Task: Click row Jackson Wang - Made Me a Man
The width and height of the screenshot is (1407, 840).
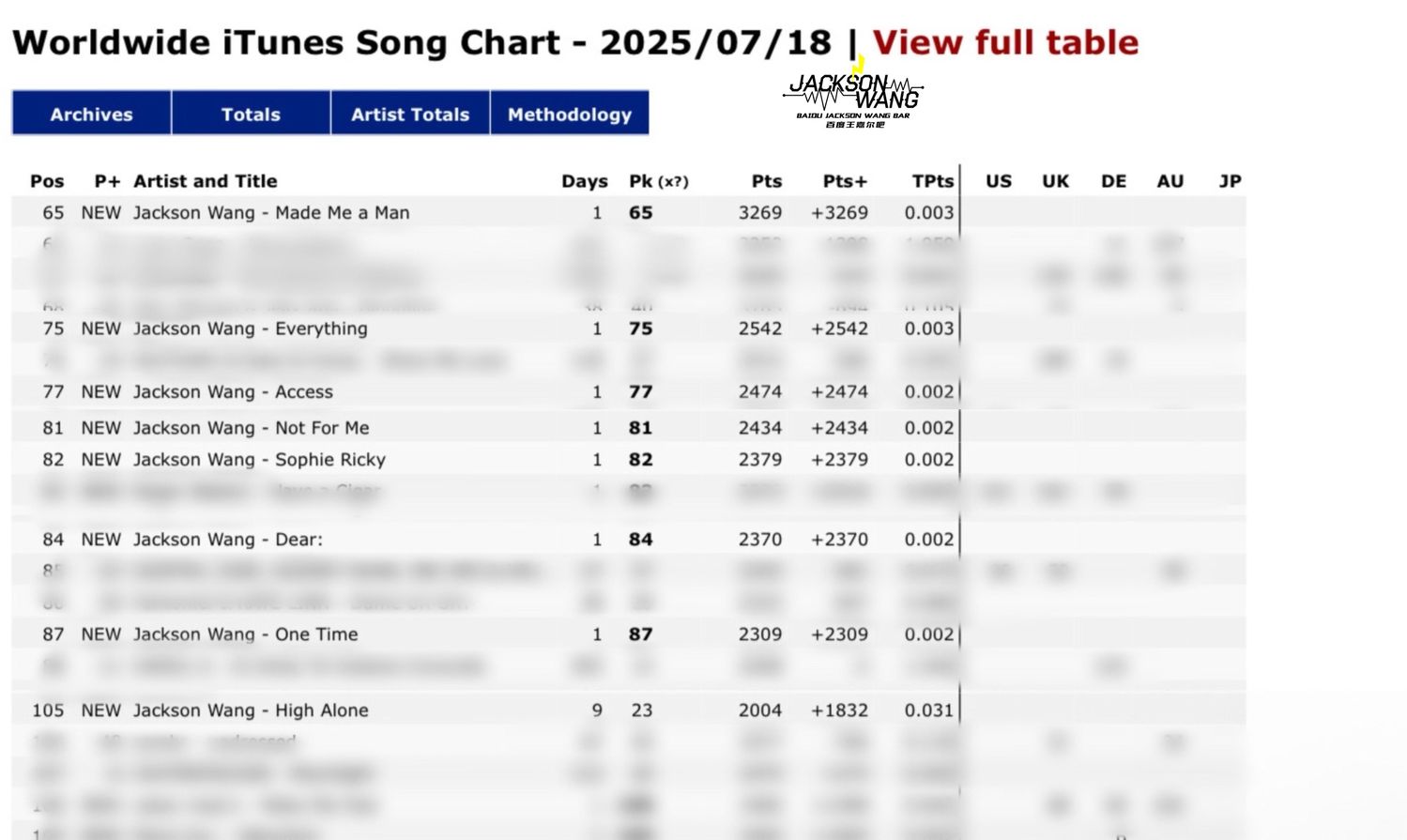Action: [629, 212]
